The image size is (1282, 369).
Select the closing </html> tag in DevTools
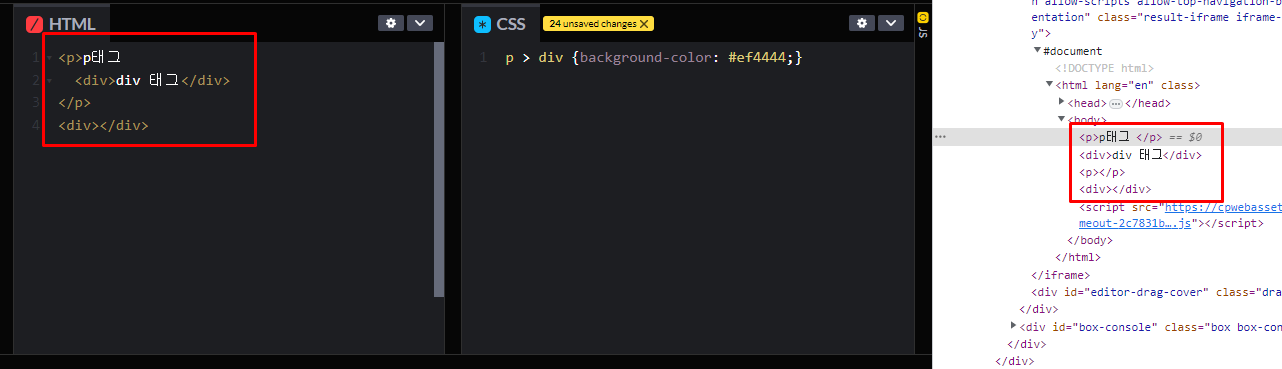coord(1078,257)
